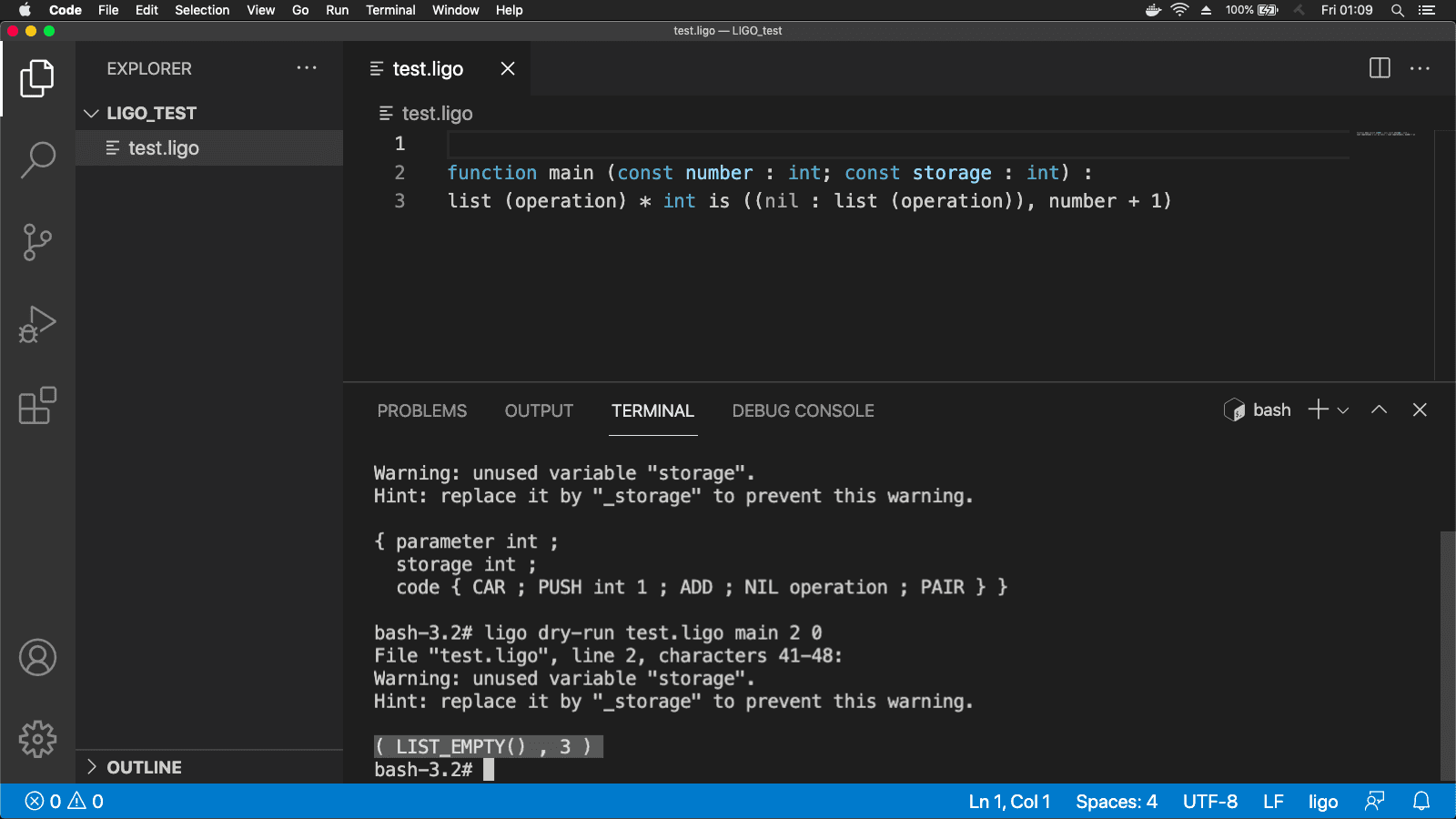Toggle the Explorer view icon
1456x819 pixels.
(37, 78)
